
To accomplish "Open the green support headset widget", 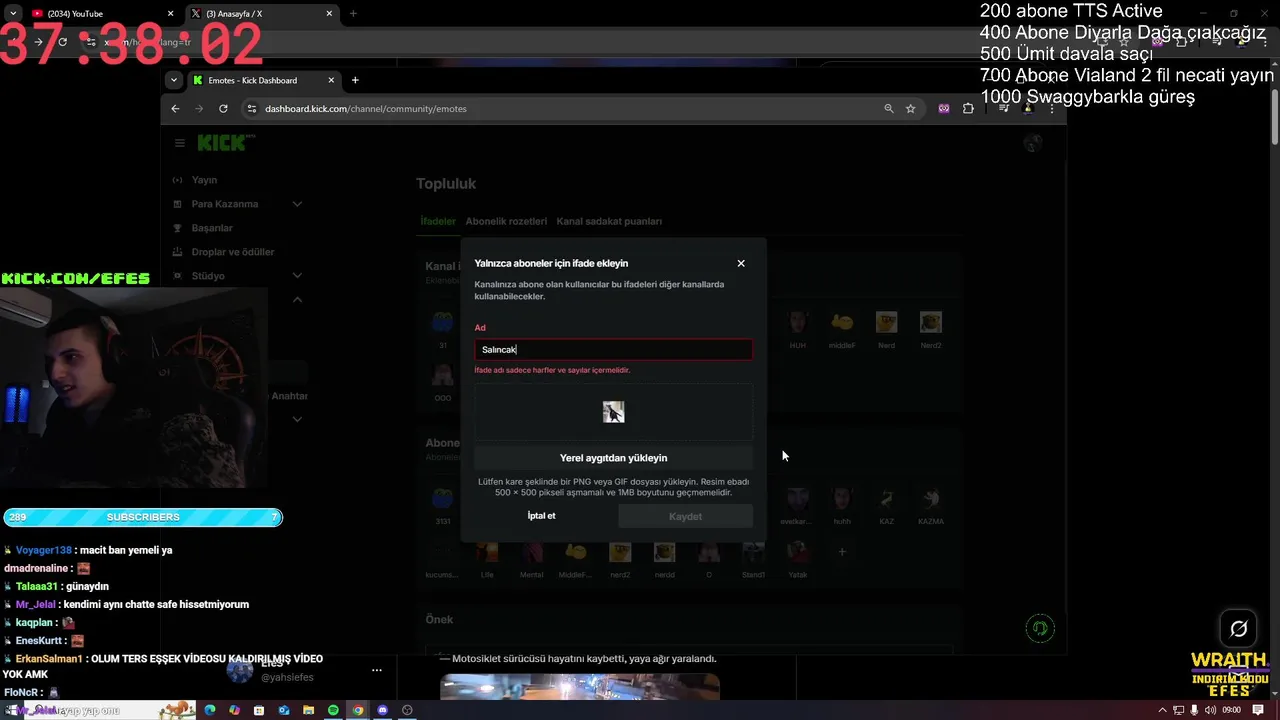I will pos(1040,628).
